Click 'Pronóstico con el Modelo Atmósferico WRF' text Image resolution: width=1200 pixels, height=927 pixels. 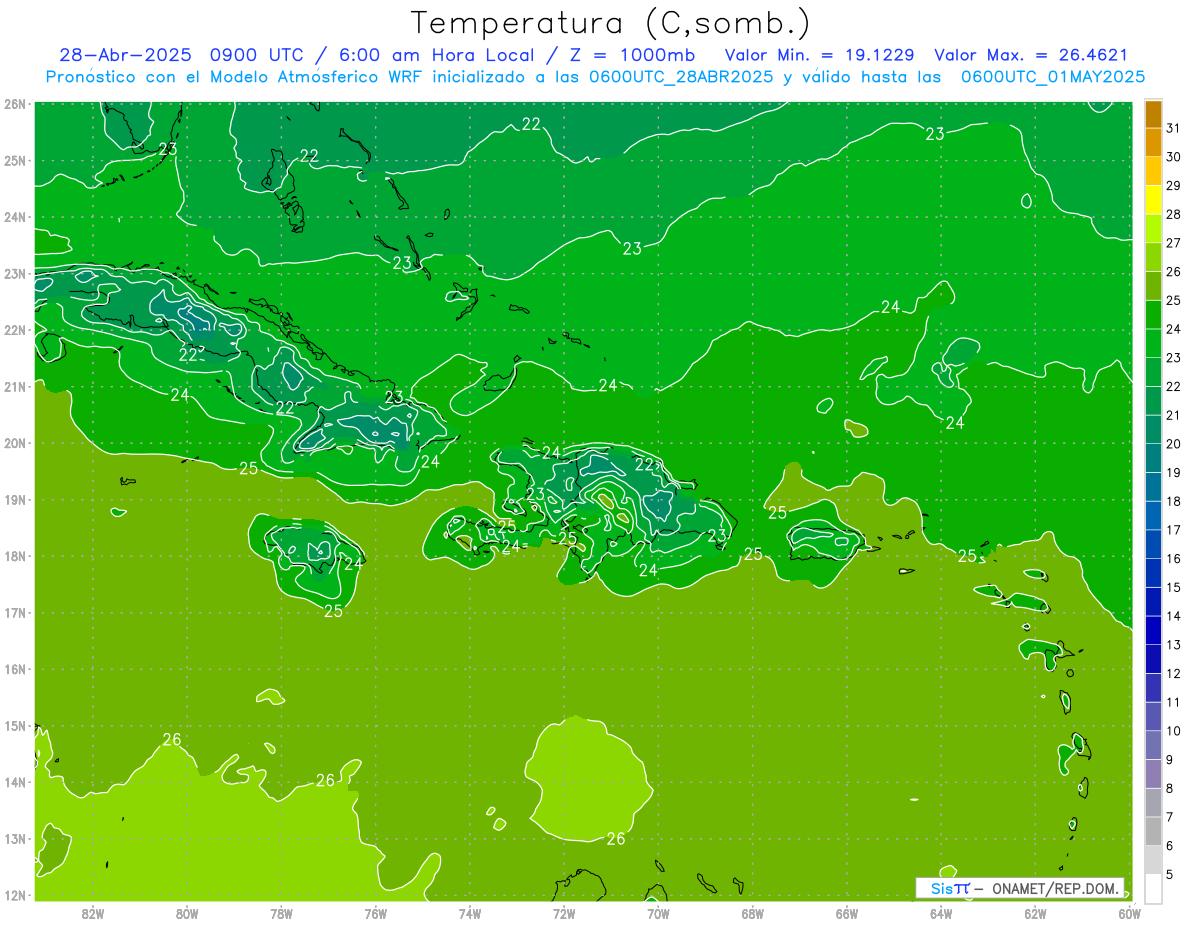235,77
